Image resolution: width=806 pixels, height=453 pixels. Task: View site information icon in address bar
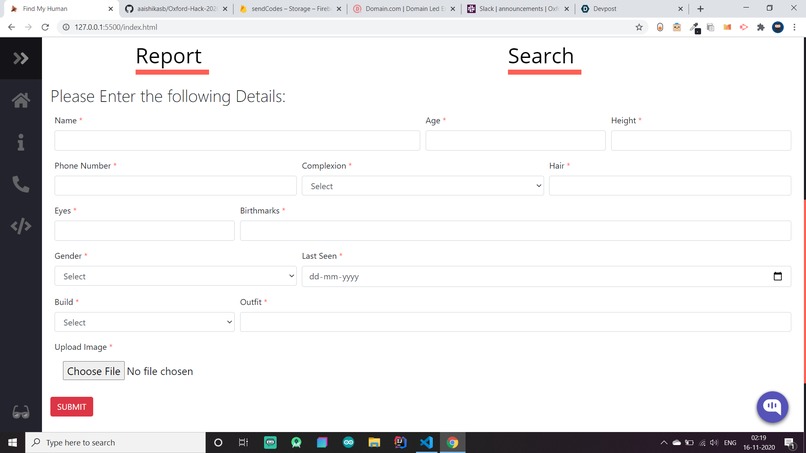point(66,27)
